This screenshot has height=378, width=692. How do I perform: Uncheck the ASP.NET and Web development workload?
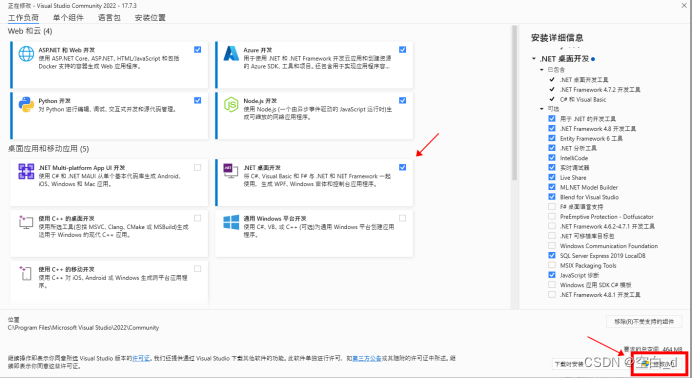(x=197, y=49)
